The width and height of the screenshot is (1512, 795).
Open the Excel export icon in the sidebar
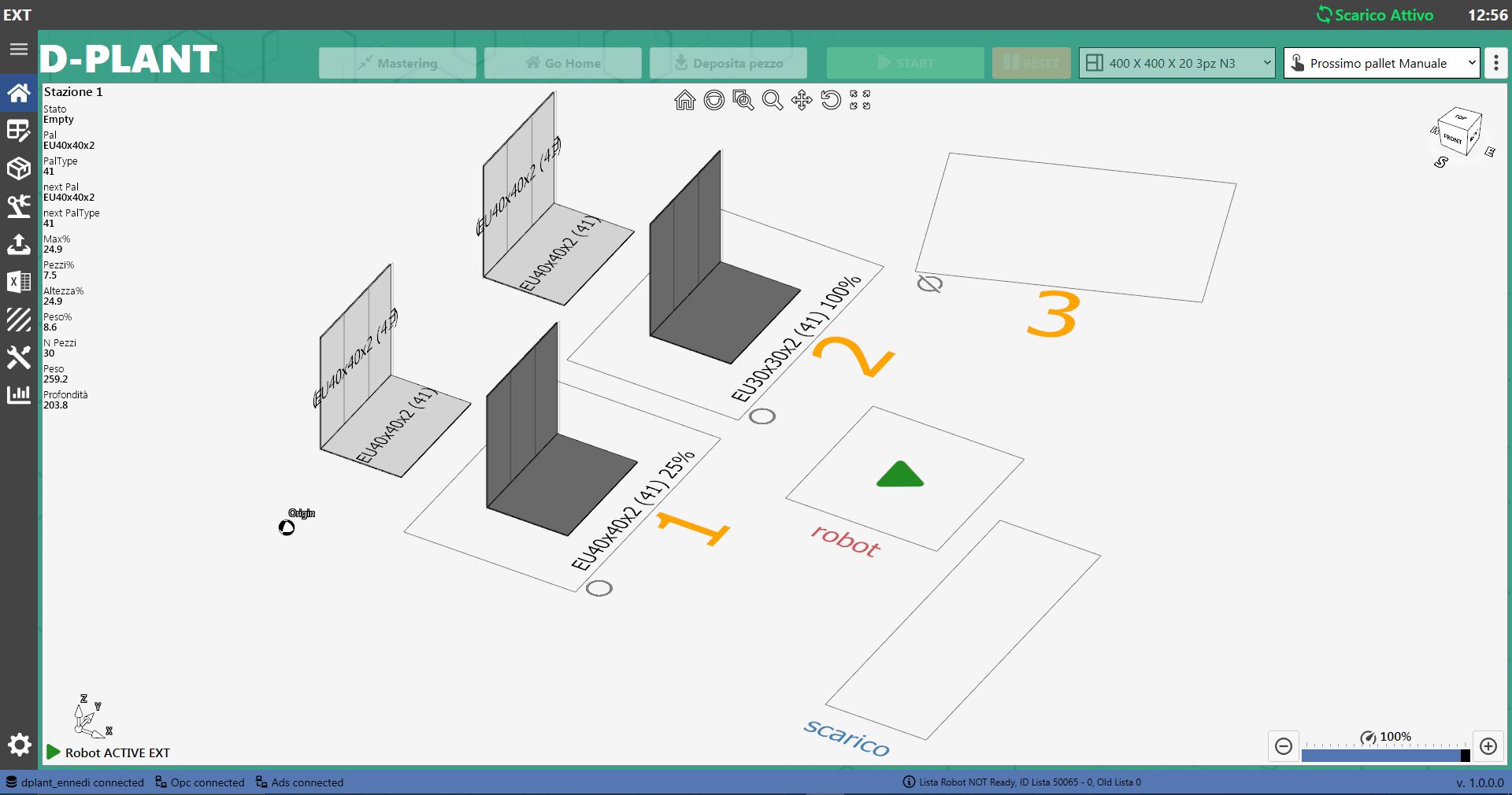point(18,282)
